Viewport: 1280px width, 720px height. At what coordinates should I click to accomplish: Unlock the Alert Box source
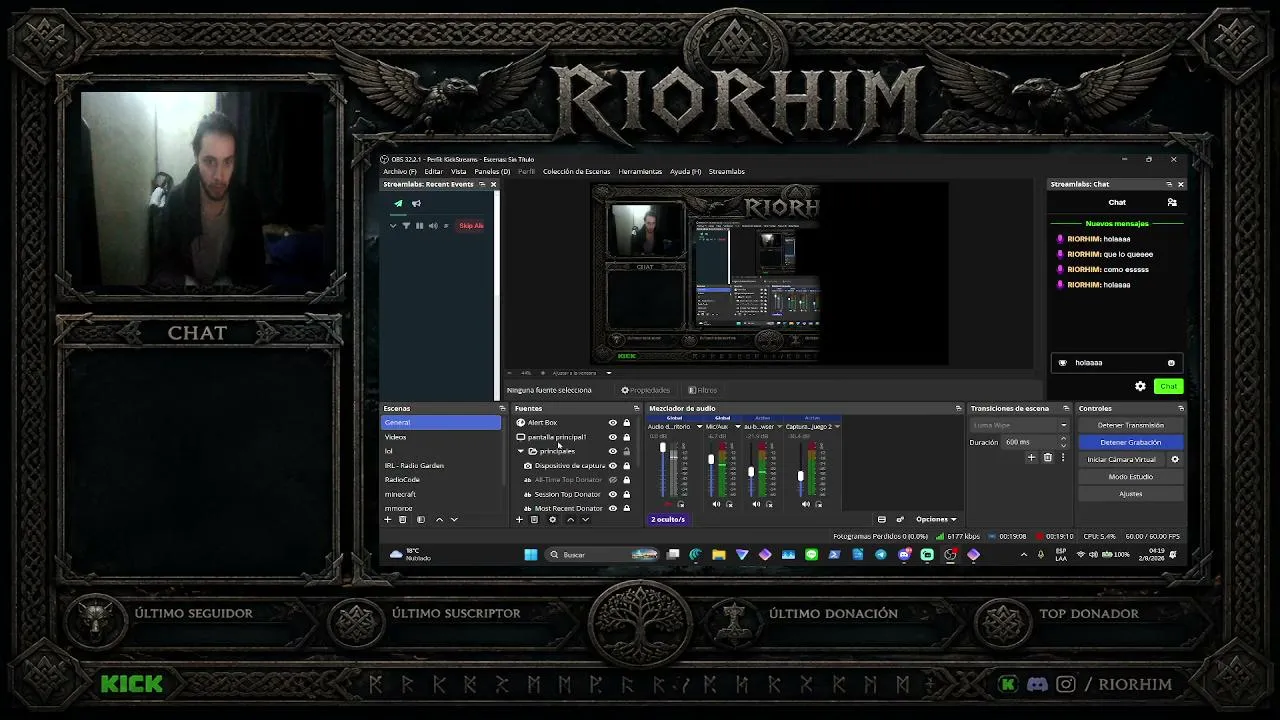click(627, 423)
